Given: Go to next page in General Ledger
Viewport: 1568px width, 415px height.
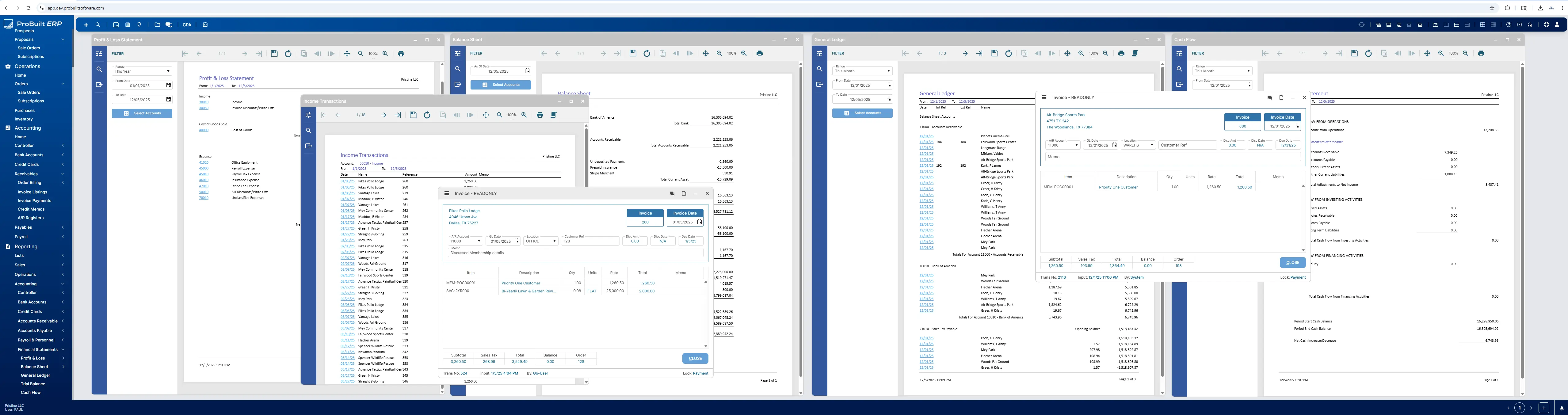Looking at the screenshot, I should click(x=965, y=54).
